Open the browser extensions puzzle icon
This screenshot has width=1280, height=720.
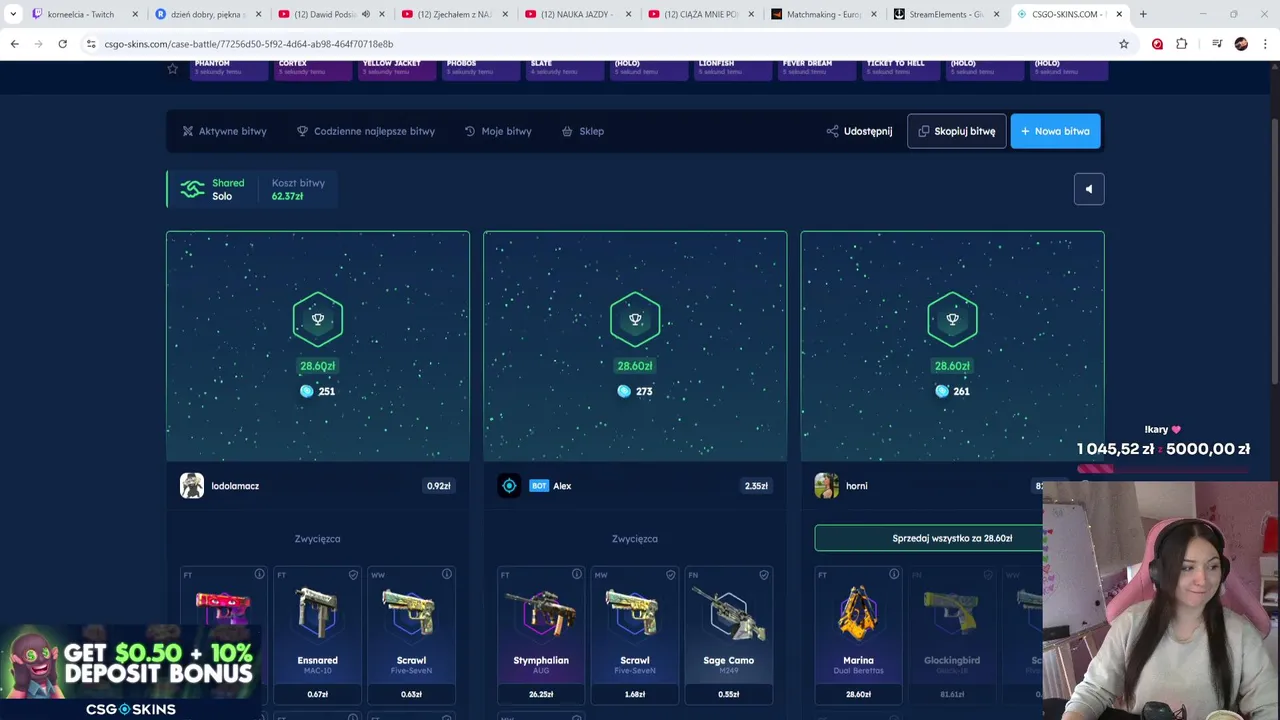(1182, 44)
